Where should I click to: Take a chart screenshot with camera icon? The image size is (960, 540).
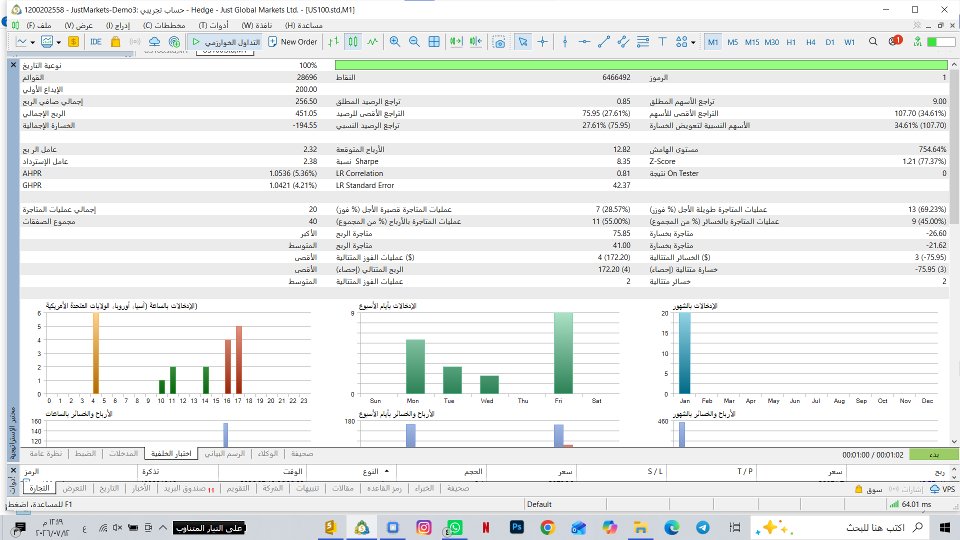point(500,42)
